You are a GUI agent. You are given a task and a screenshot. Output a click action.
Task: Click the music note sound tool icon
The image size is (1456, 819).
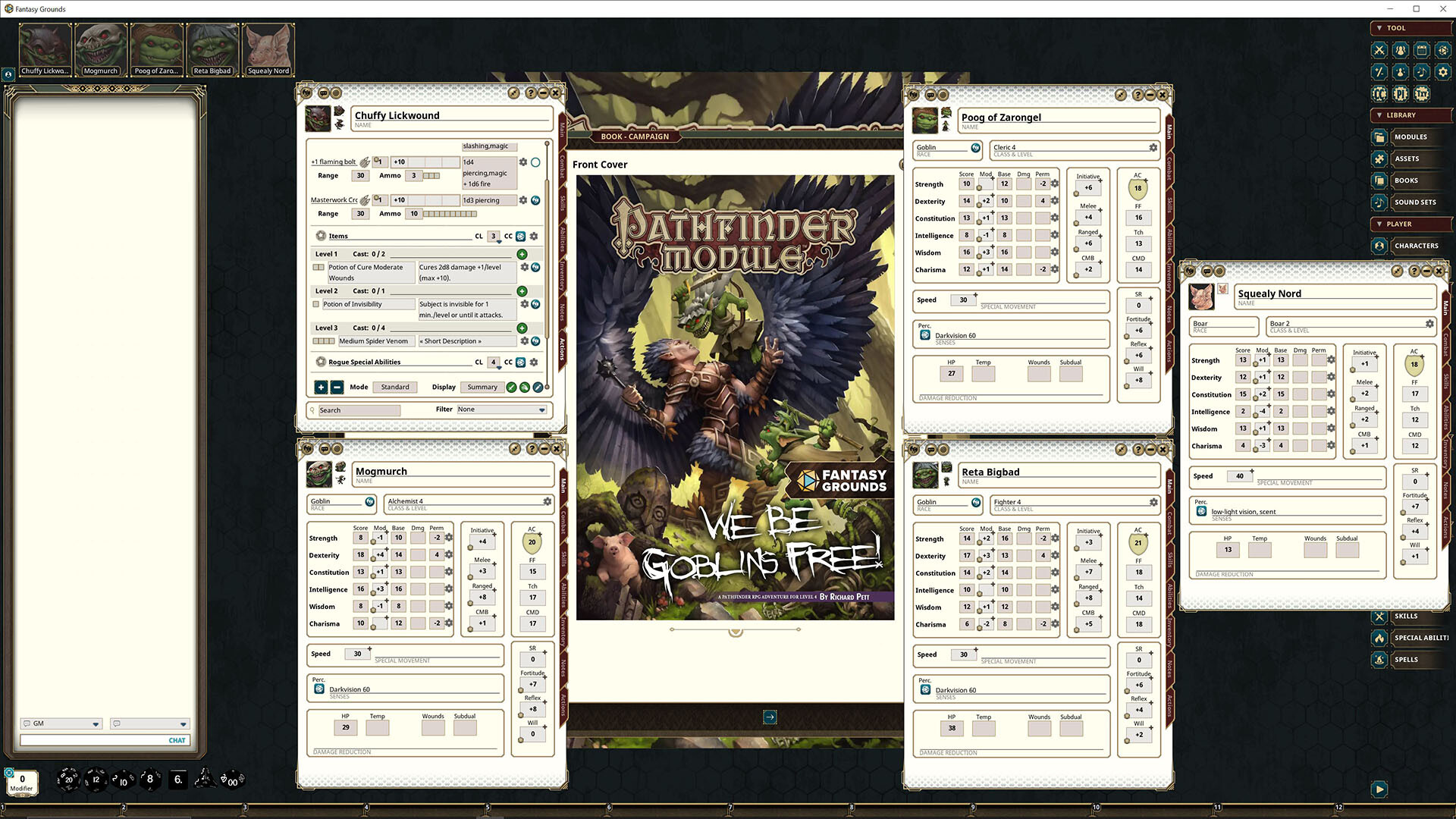(x=1421, y=71)
